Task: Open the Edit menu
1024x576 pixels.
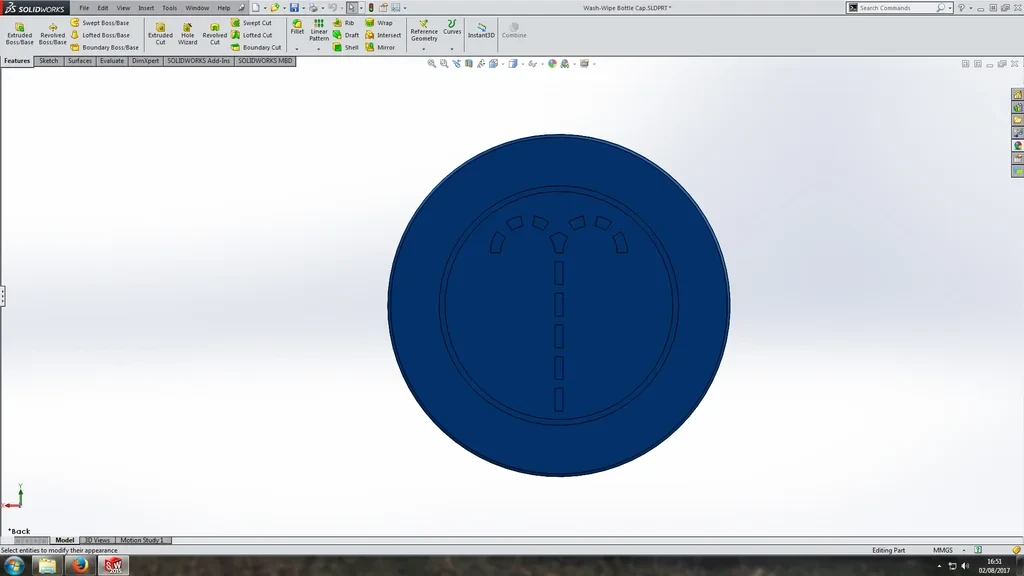Action: pos(103,8)
